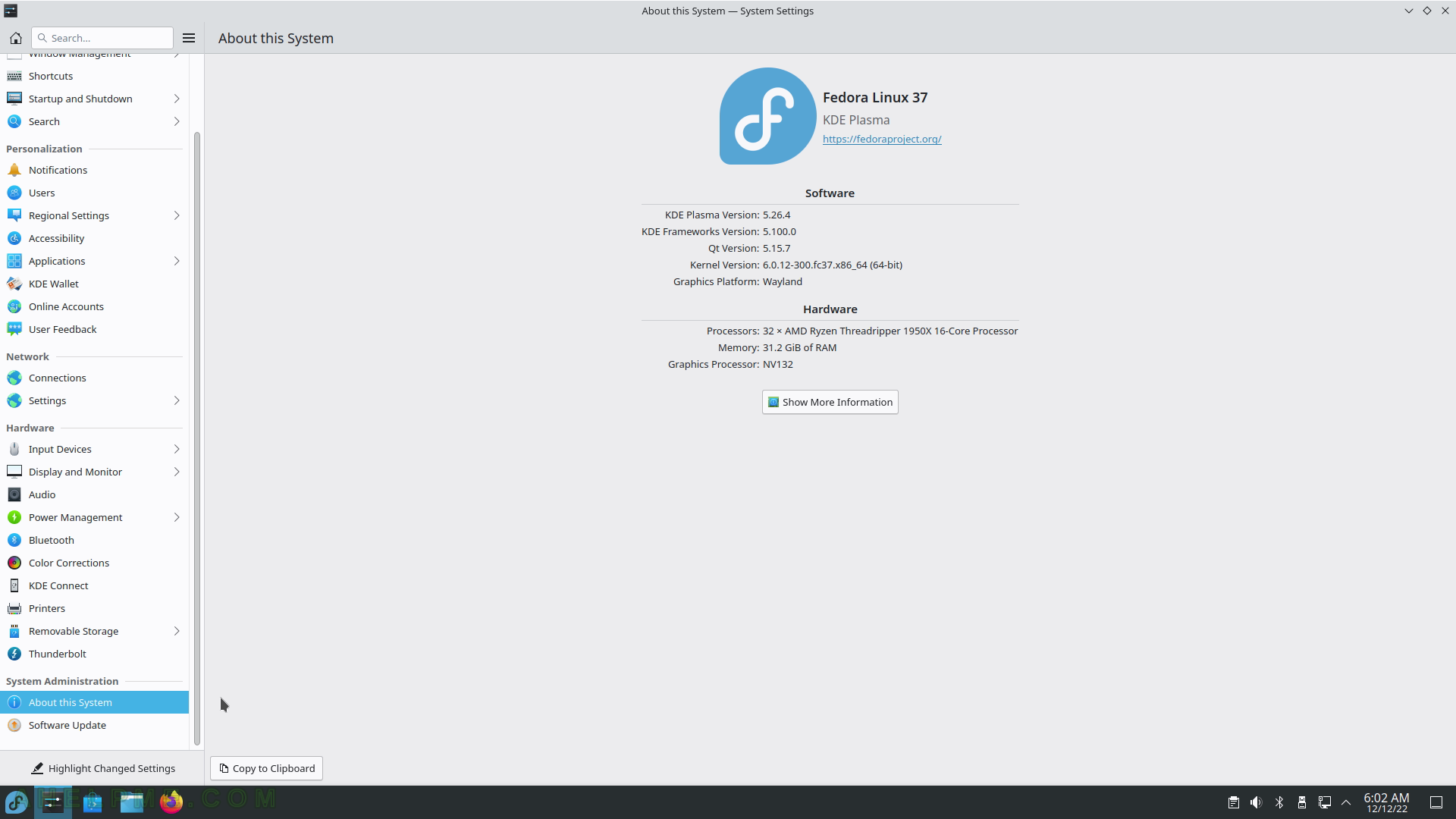This screenshot has width=1456, height=819.
Task: Open network tray icon
Action: coord(1325,802)
